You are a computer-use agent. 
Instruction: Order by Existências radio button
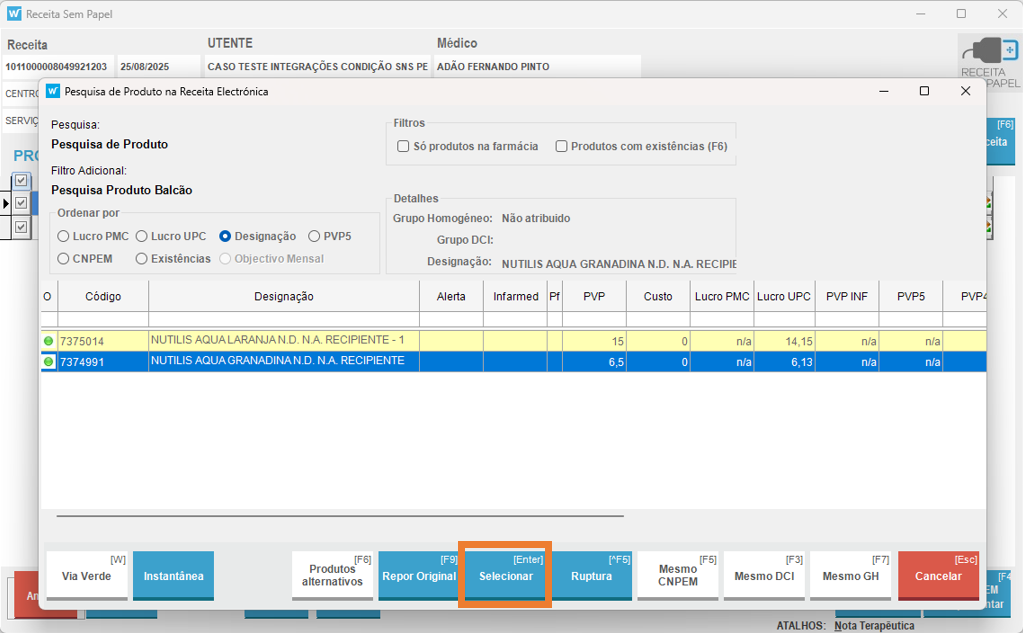142,259
